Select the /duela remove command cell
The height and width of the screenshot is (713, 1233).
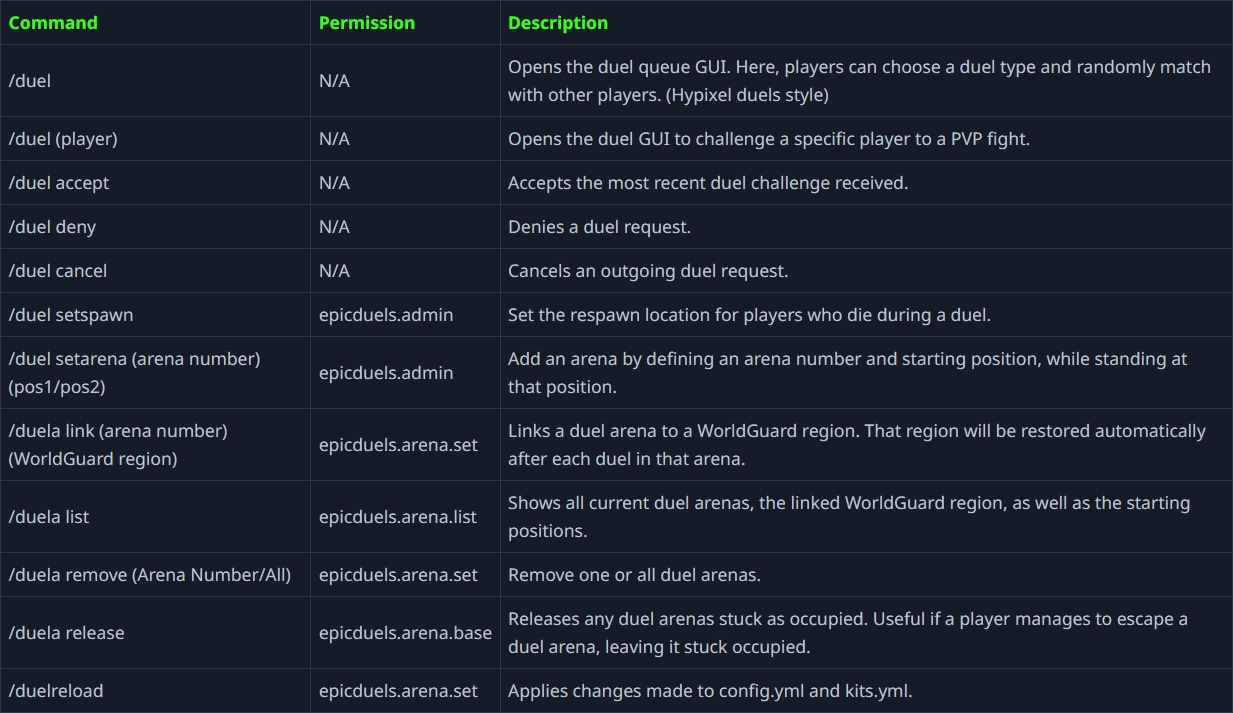click(150, 575)
